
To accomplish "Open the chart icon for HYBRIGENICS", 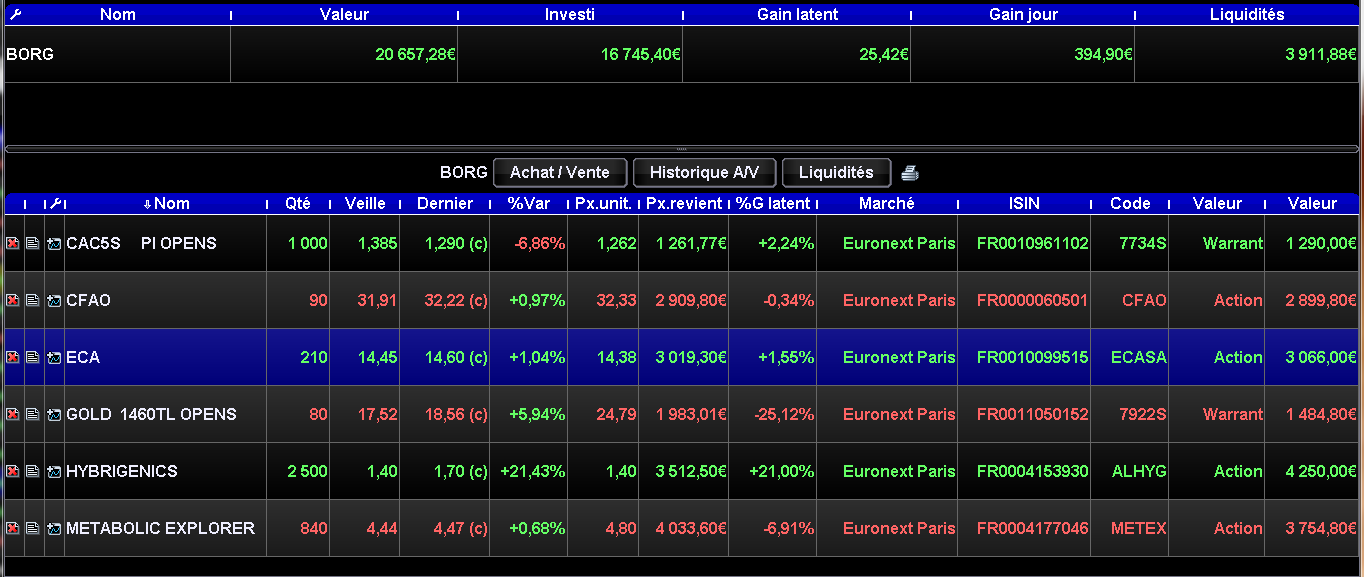I will coord(54,471).
